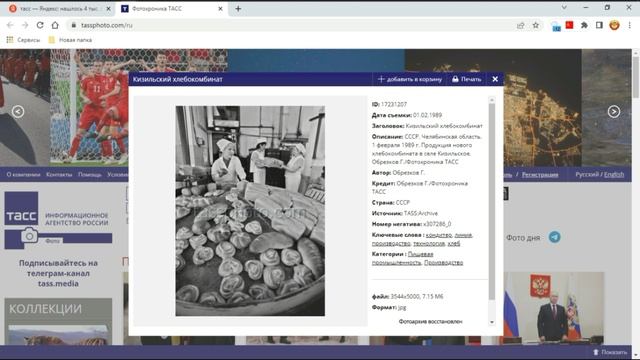Click the camera Фото icon
This screenshot has height=360, width=640.
[29, 236]
